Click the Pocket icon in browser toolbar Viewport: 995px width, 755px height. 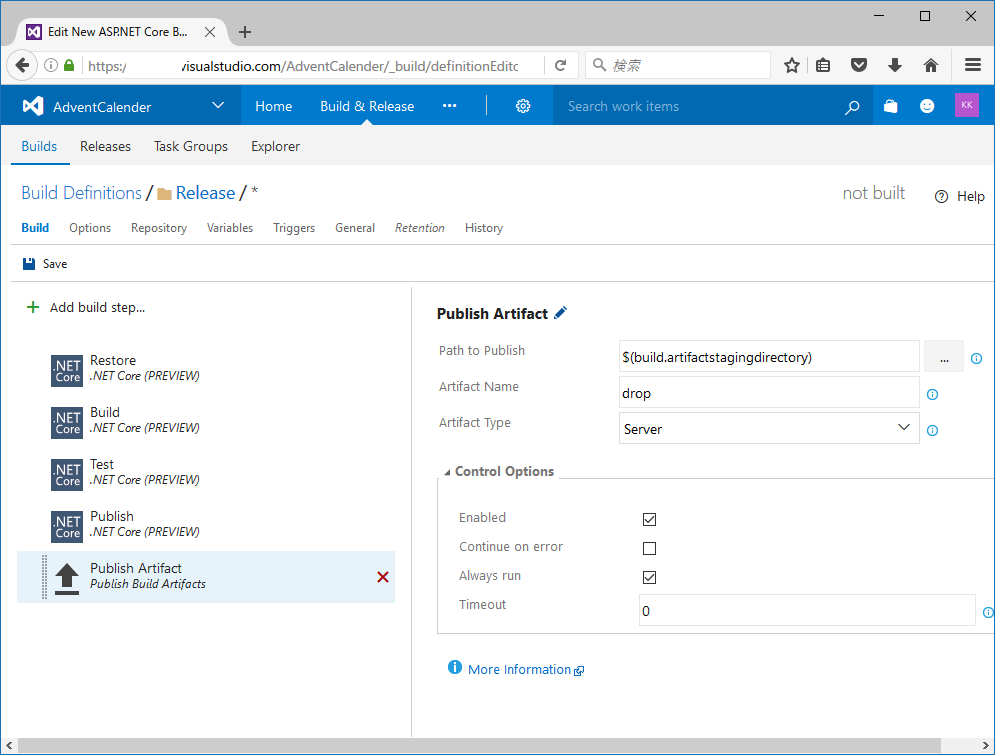(859, 65)
